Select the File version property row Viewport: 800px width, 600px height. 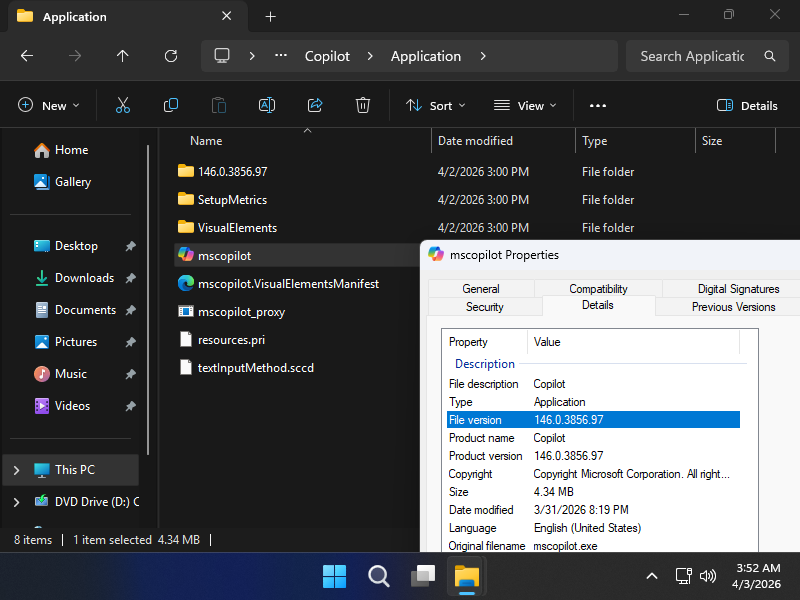coord(593,419)
